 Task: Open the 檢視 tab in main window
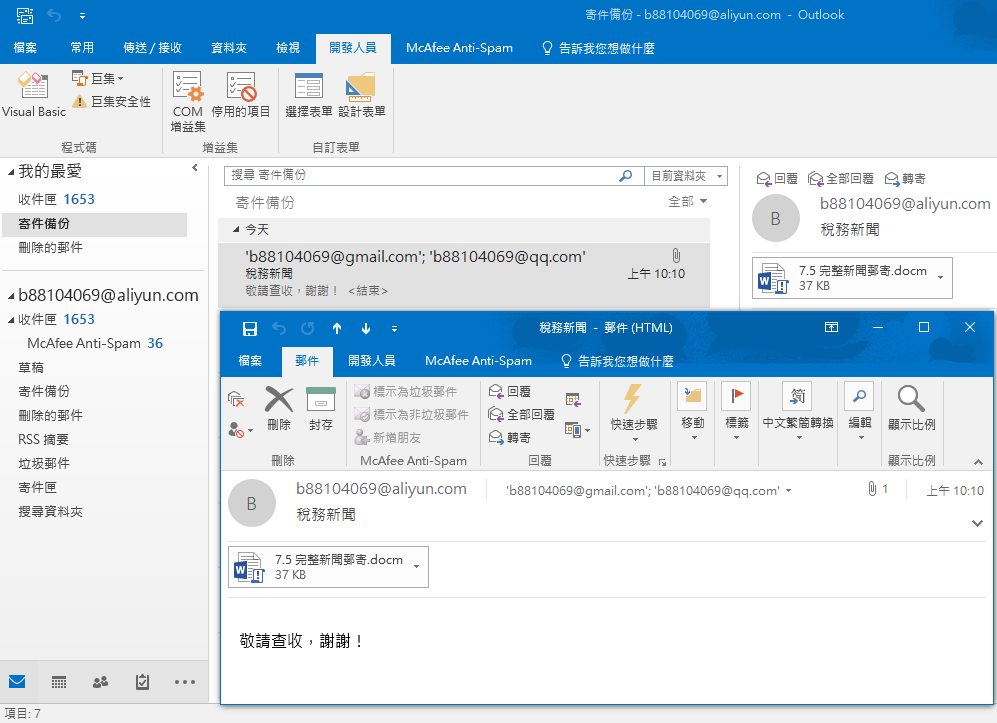coord(287,48)
